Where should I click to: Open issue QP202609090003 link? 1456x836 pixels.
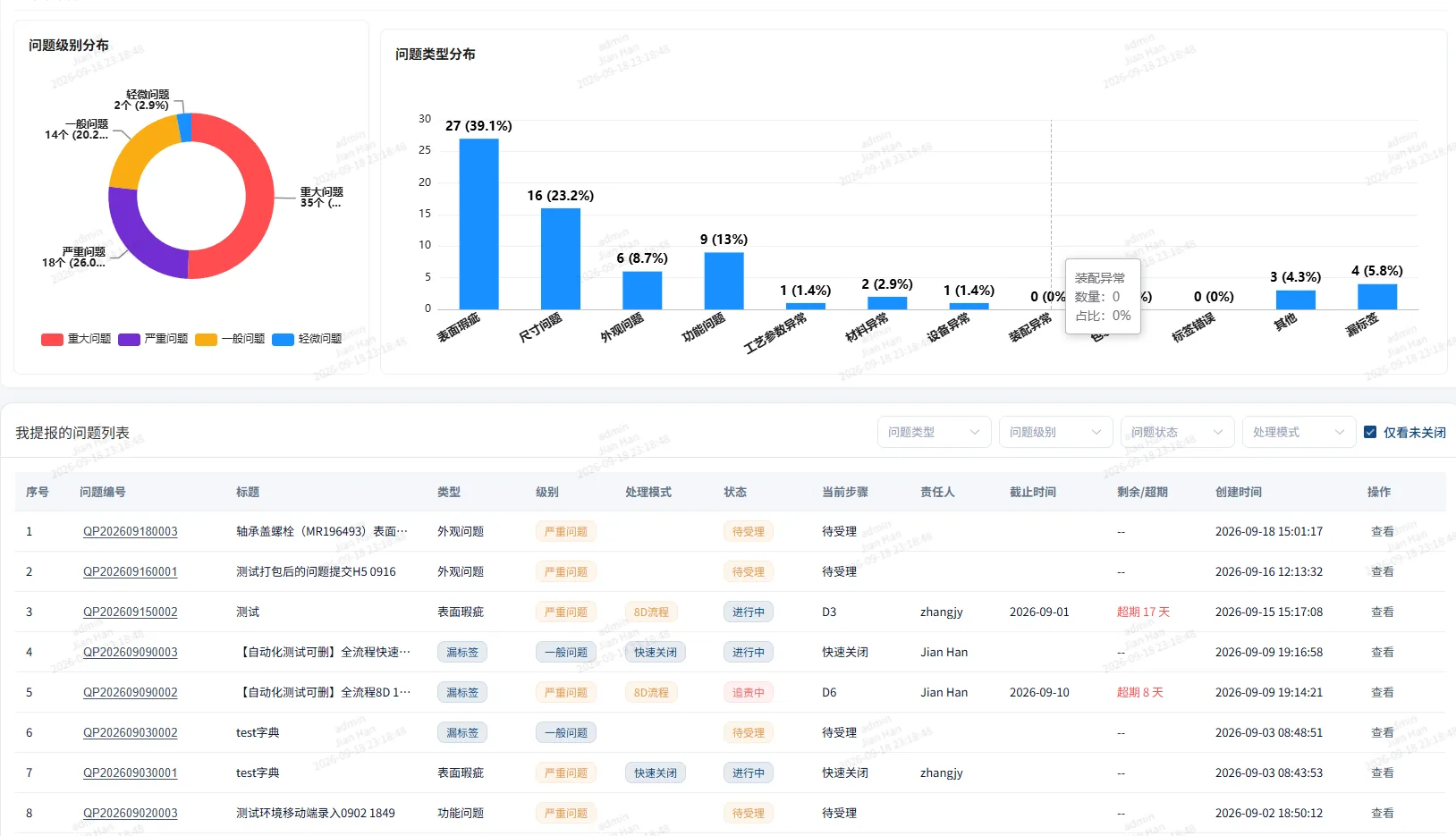click(131, 652)
